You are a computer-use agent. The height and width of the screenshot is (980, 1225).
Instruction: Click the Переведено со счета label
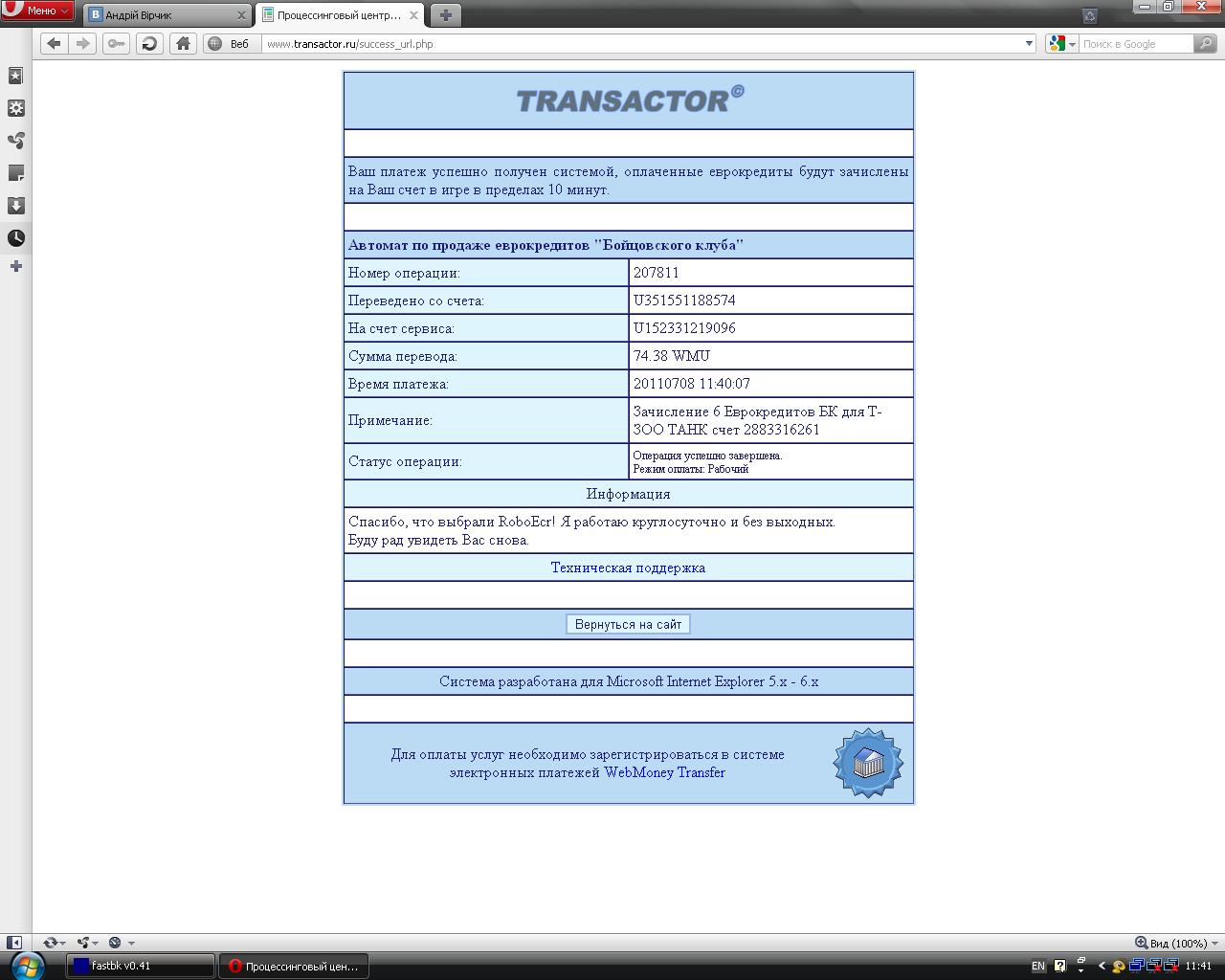416,301
